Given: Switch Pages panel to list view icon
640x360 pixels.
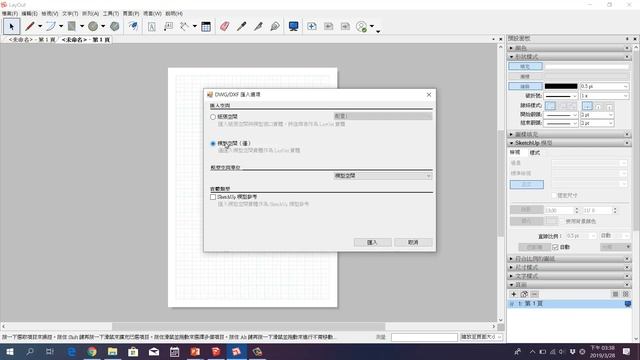Looking at the screenshot, I should pyautogui.click(x=615, y=294).
